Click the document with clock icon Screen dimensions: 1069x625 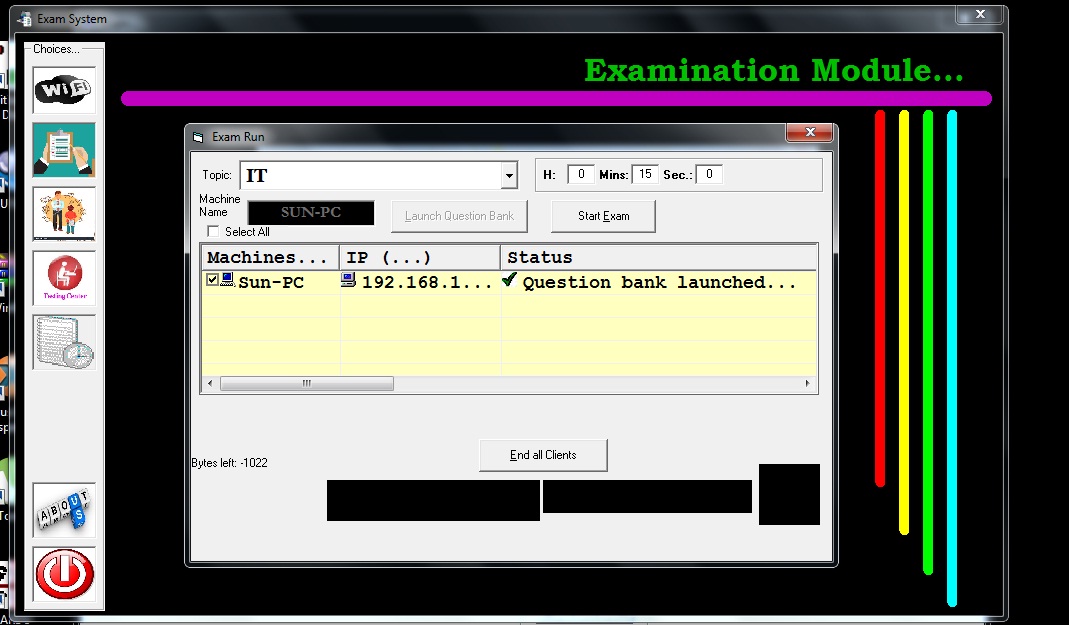[x=64, y=342]
